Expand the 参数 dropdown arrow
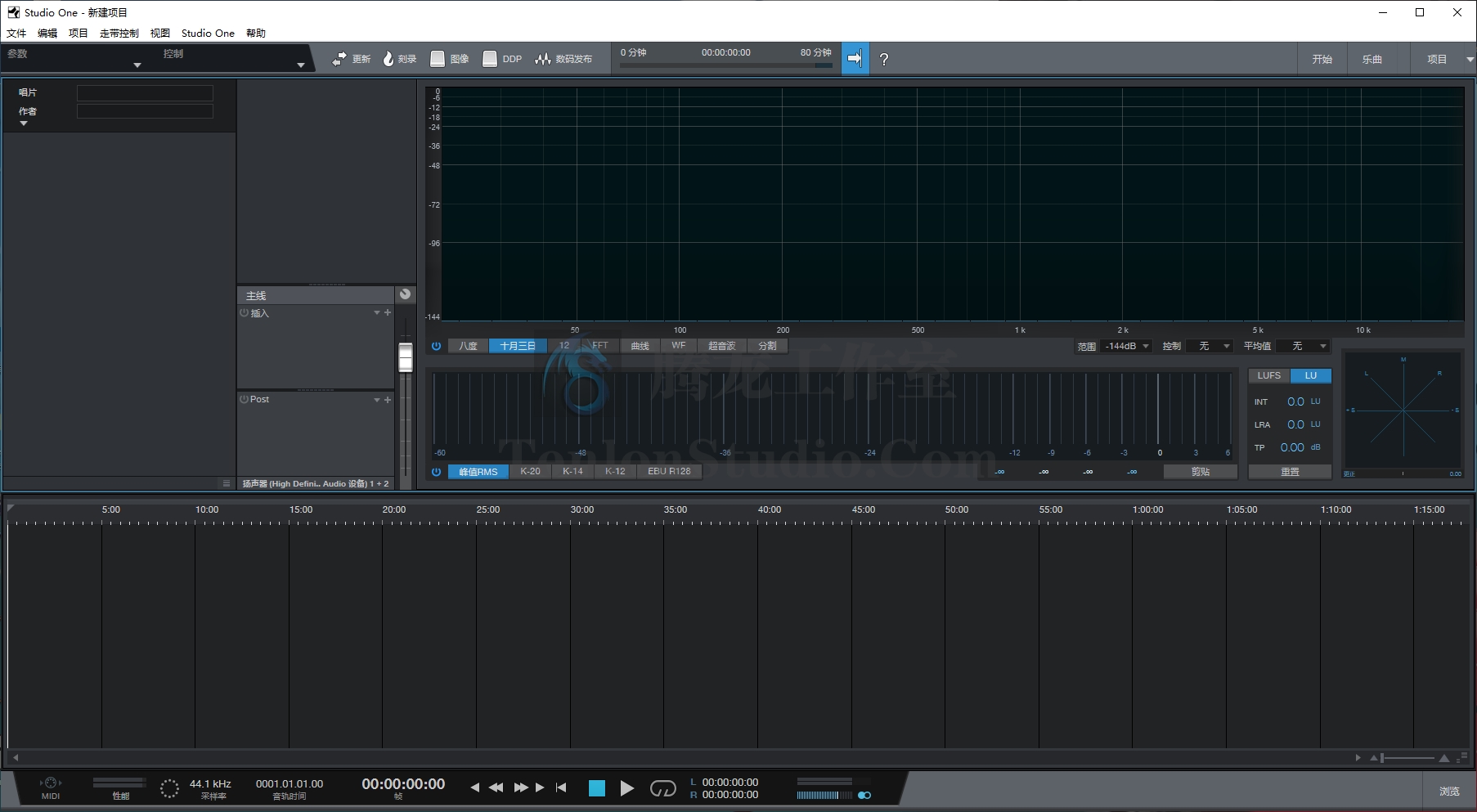The image size is (1477, 812). (x=137, y=65)
